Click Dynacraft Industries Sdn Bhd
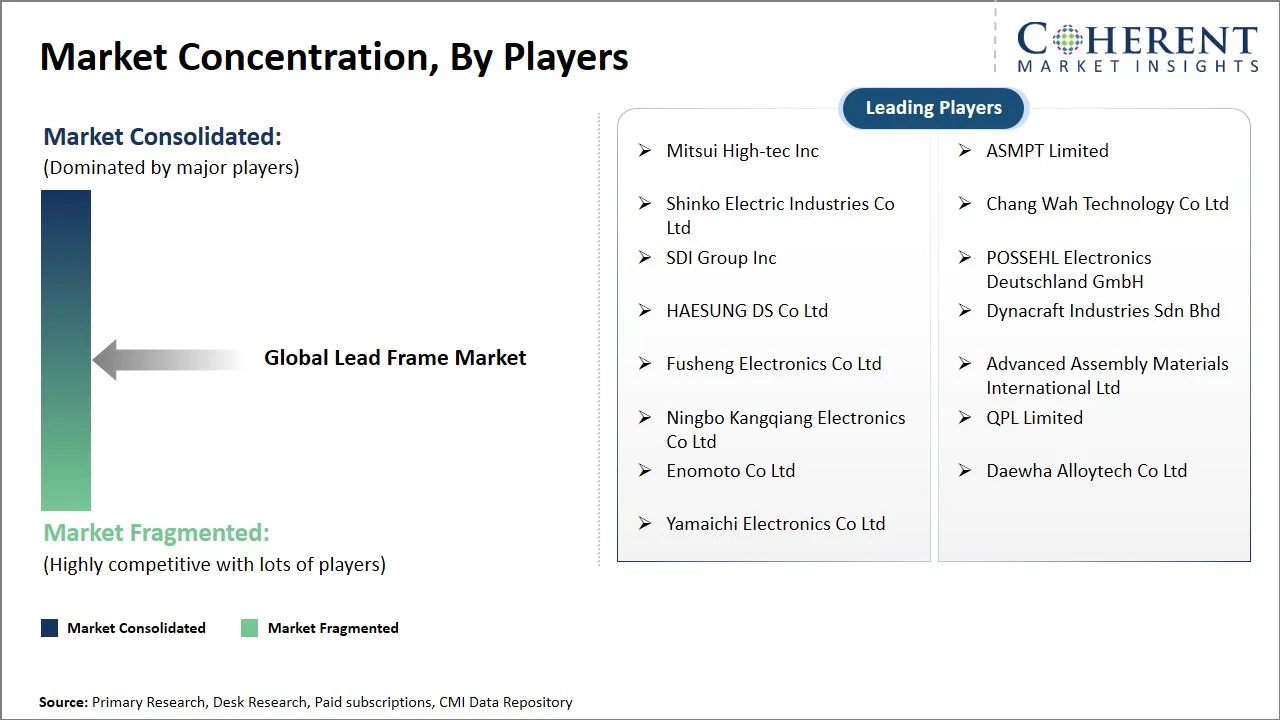The height and width of the screenshot is (720, 1280). 1103,311
